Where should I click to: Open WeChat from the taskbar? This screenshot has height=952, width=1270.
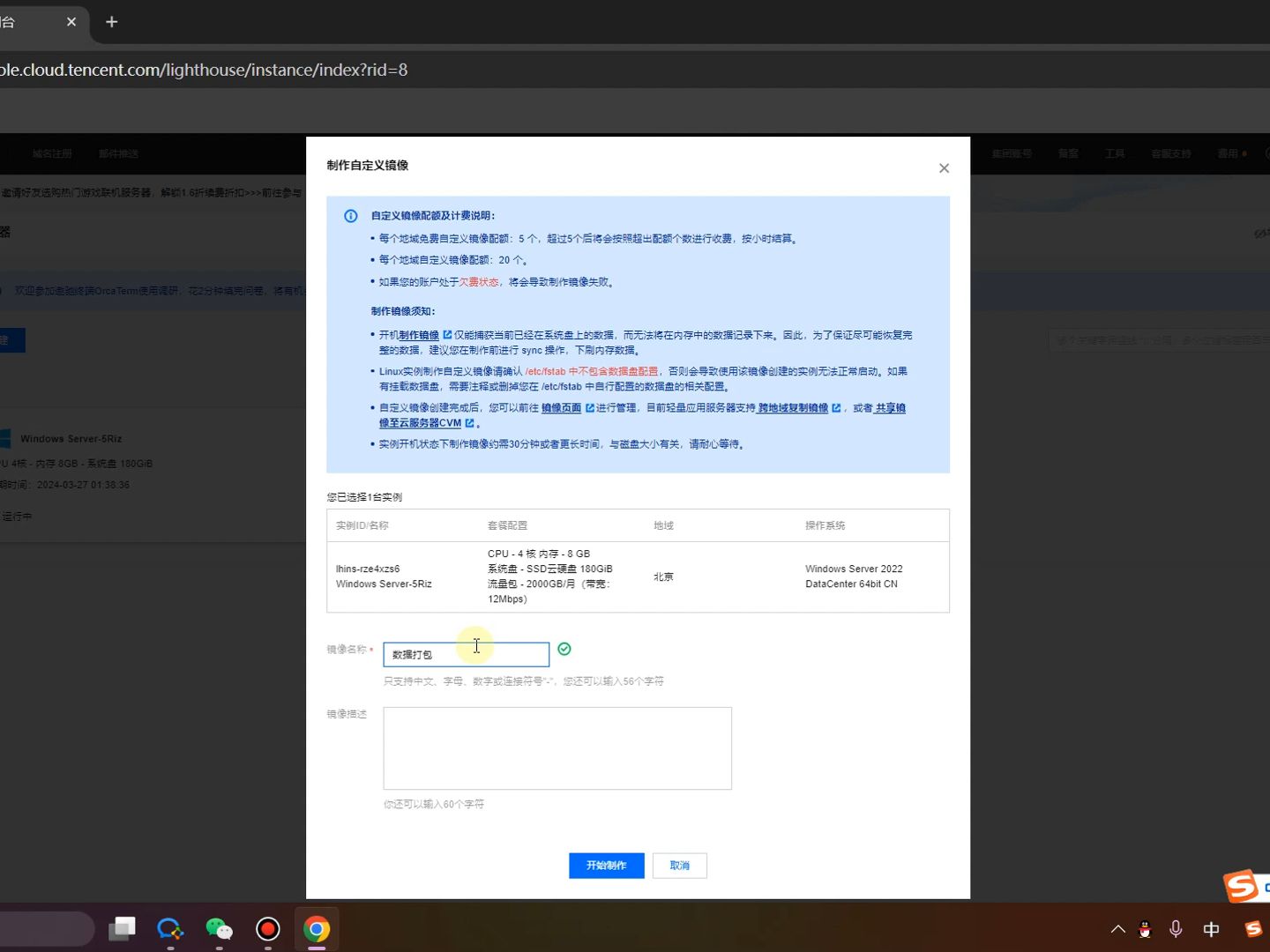click(219, 929)
